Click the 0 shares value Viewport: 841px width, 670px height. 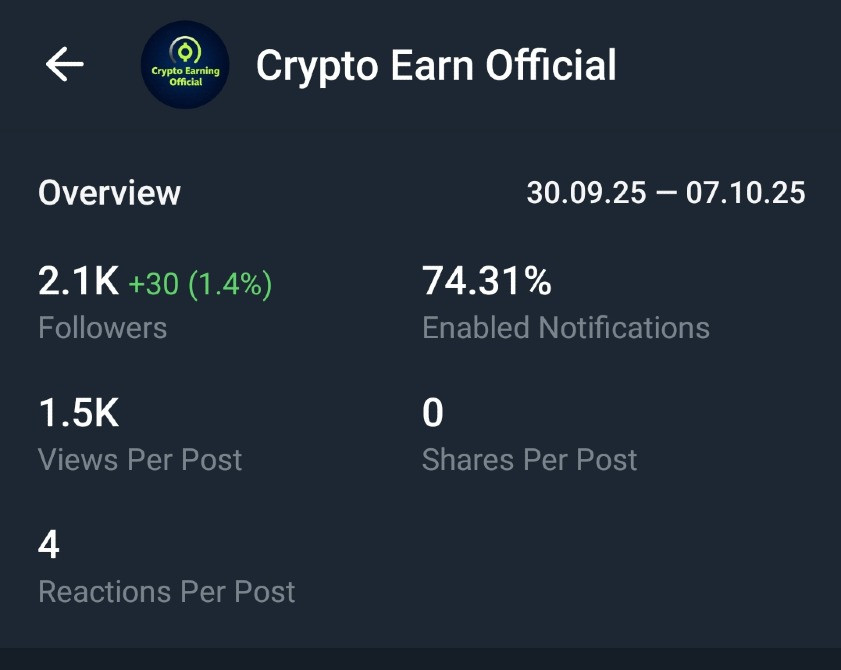[433, 414]
